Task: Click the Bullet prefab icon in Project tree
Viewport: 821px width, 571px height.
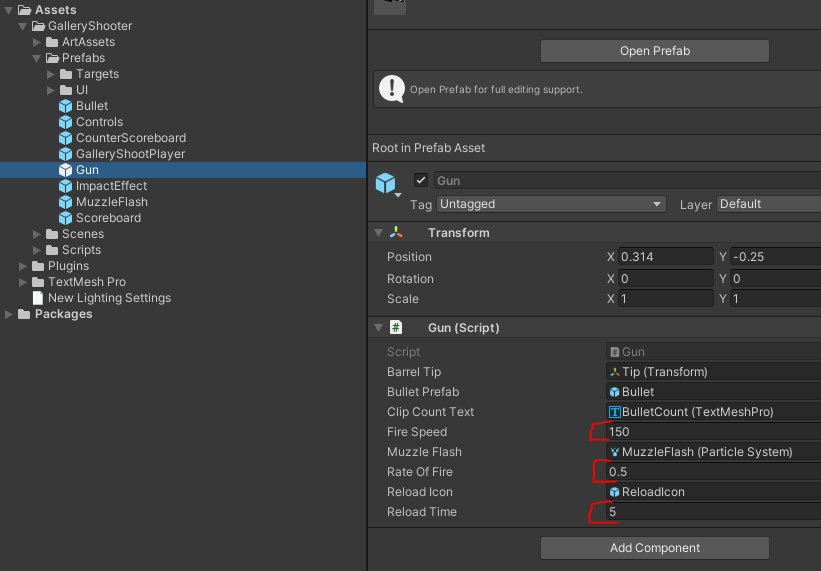Action: pos(66,106)
